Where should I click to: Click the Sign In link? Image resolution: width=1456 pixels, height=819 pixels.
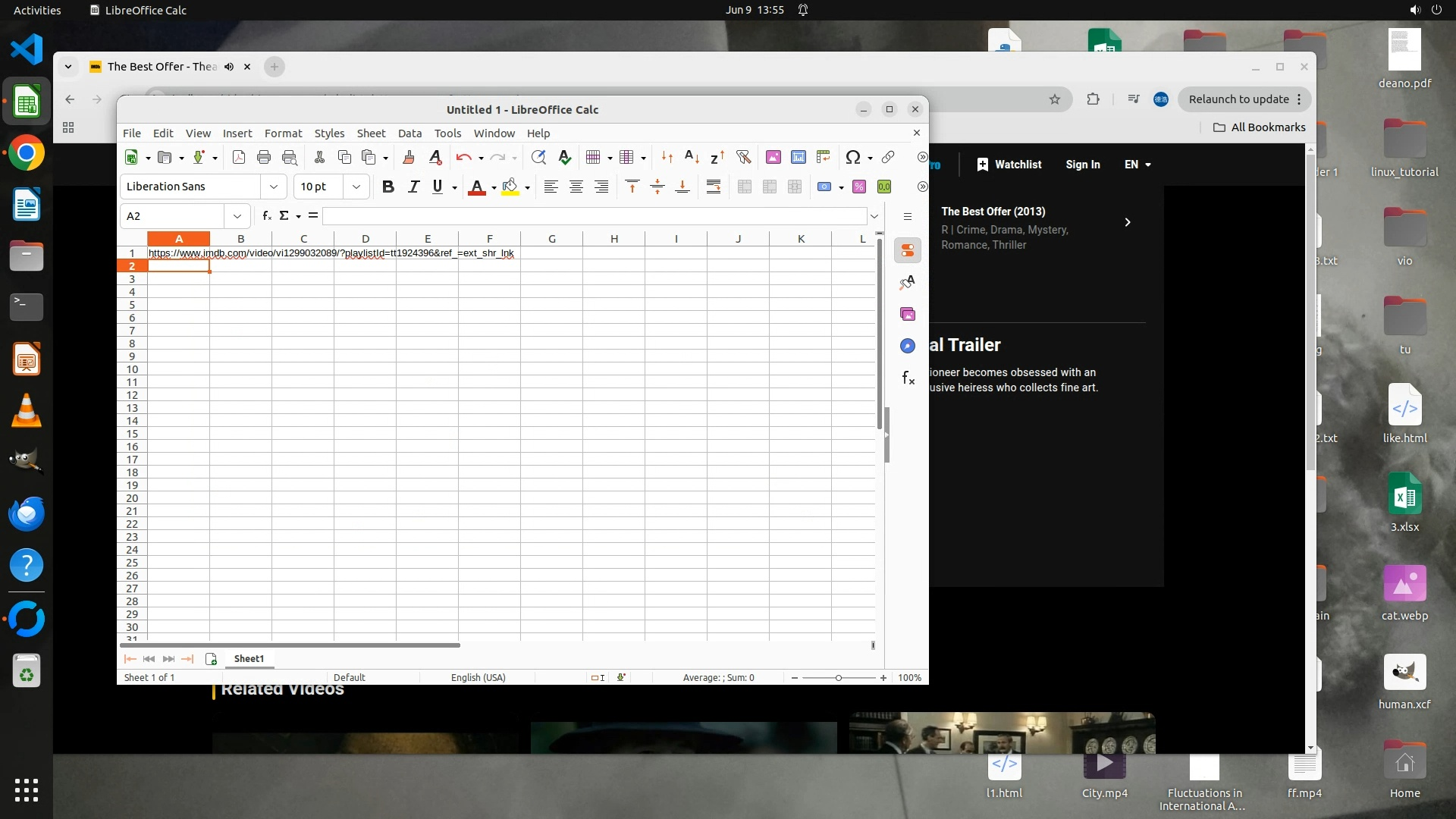(x=1082, y=165)
